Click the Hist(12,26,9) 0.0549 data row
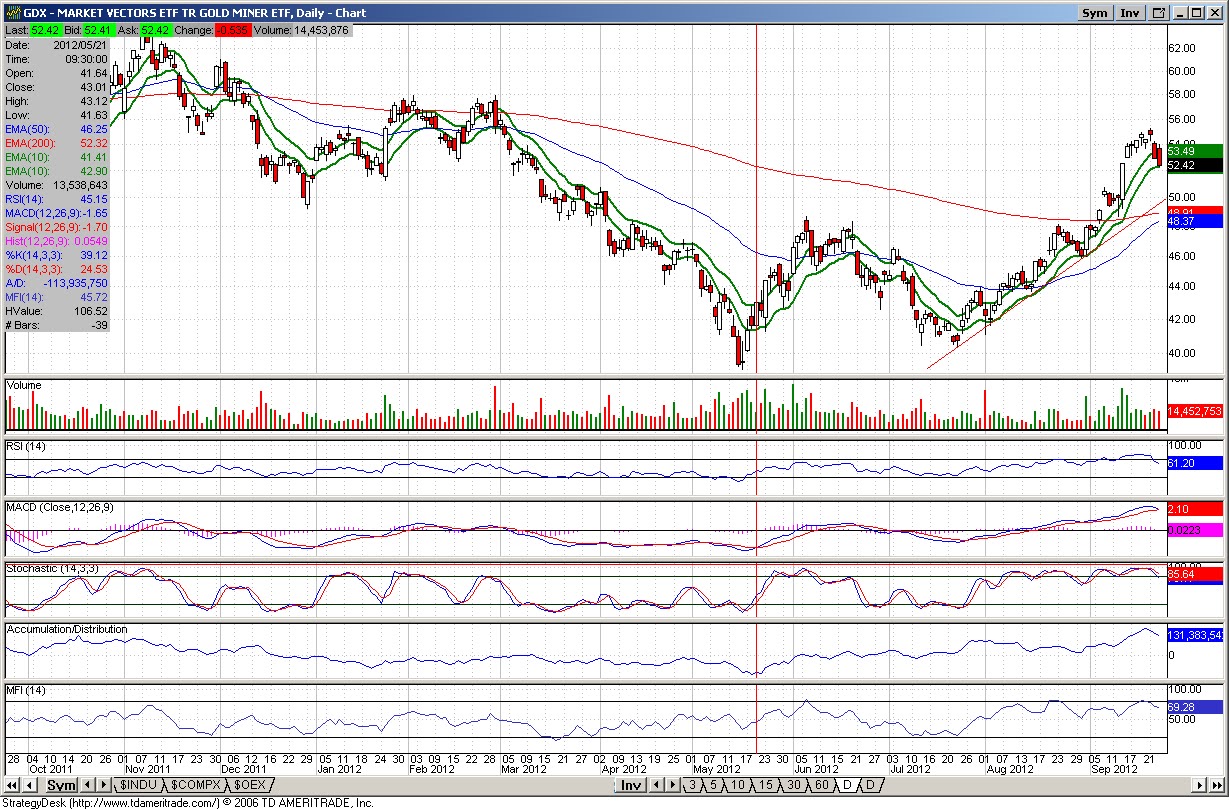This screenshot has height=809, width=1229. point(57,241)
